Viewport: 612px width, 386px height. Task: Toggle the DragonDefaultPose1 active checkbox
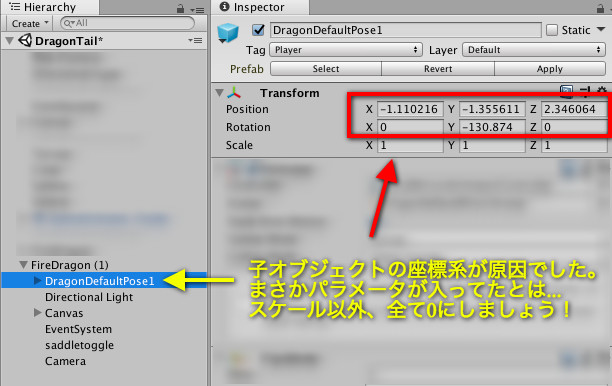click(x=258, y=30)
